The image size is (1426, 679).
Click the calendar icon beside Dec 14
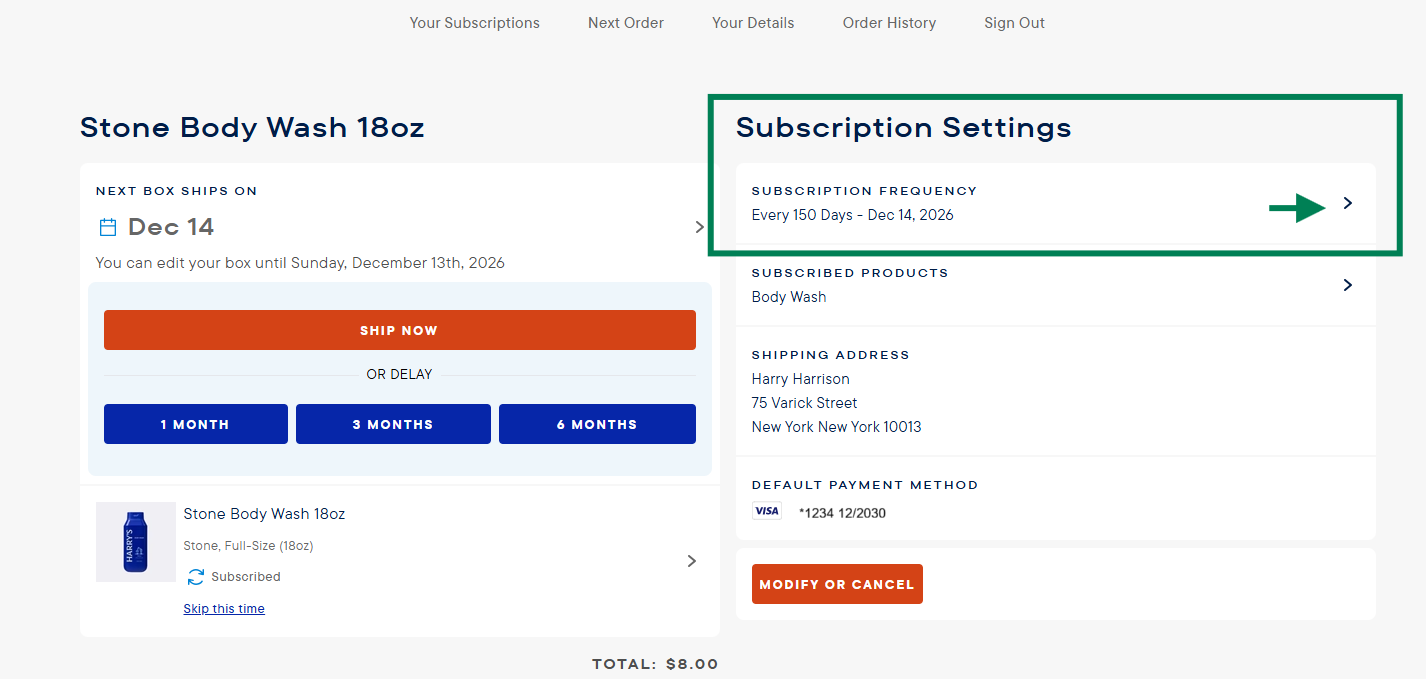[108, 227]
